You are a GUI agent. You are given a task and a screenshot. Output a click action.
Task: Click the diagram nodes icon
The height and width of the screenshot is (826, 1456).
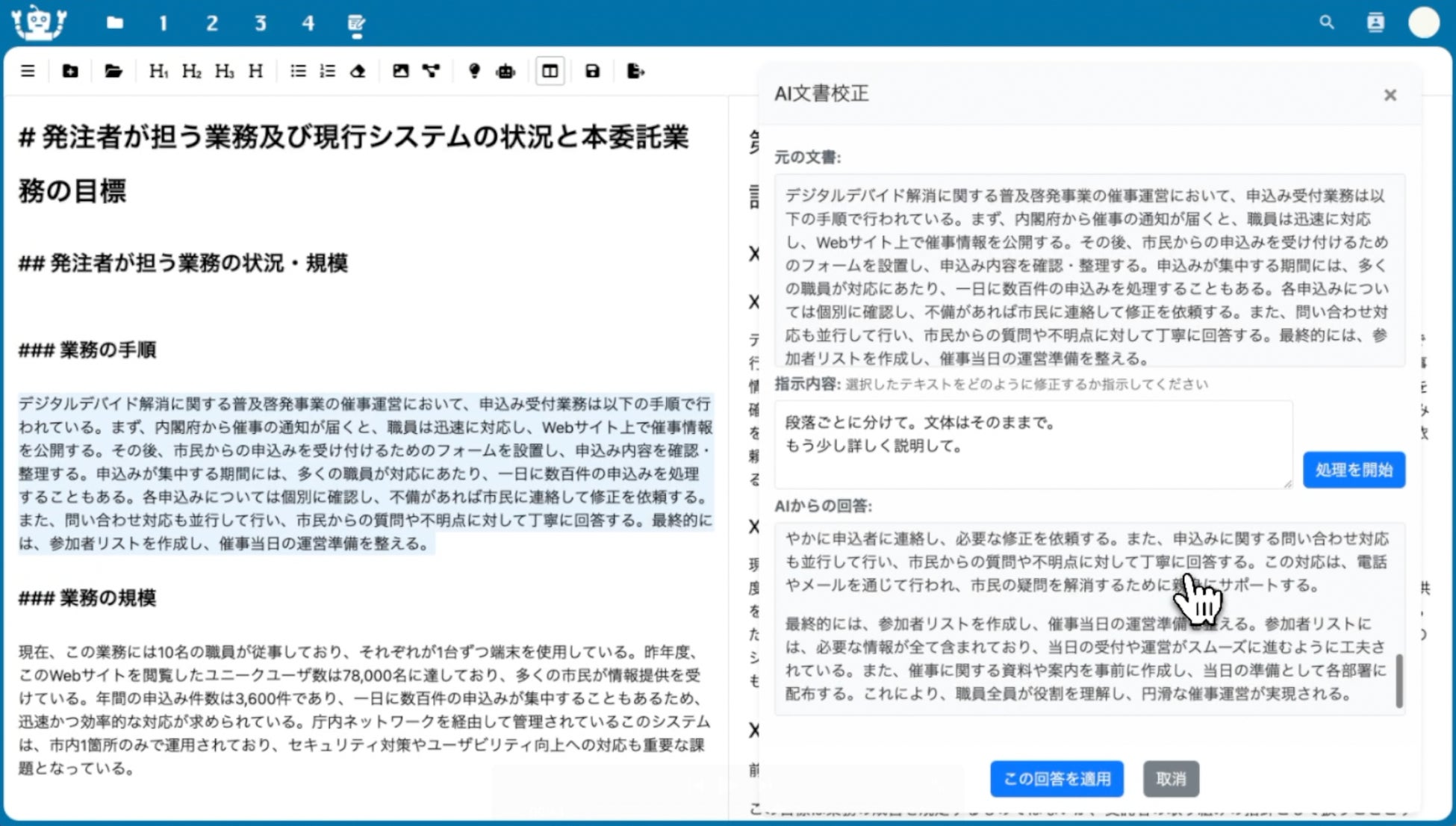[x=431, y=72]
